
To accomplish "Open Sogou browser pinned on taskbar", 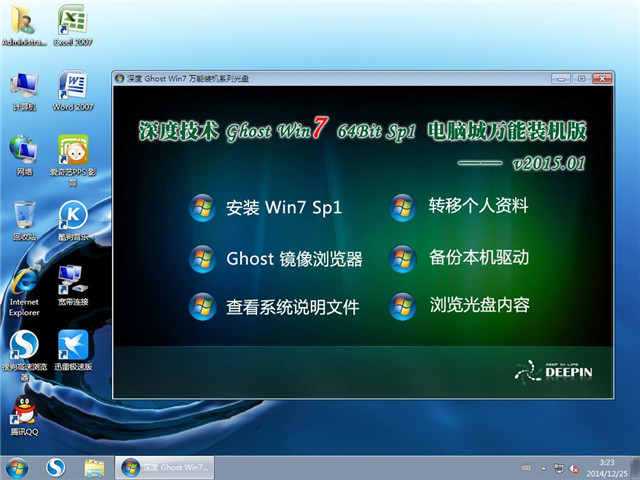I will (56, 468).
